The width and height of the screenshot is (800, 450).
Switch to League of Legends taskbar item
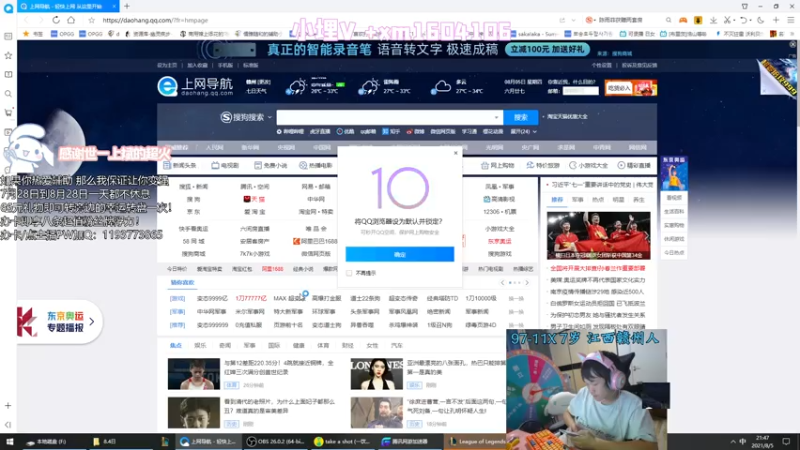click(x=478, y=441)
